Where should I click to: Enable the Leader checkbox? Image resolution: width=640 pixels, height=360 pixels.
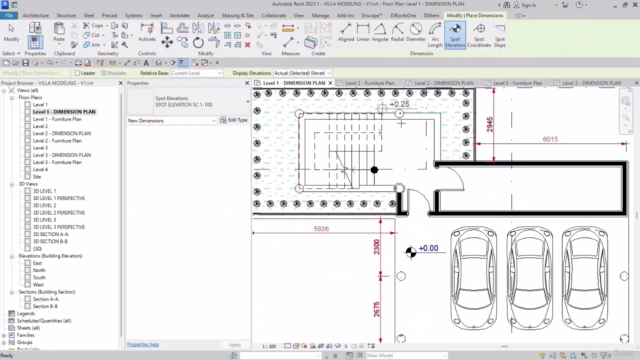click(77, 73)
